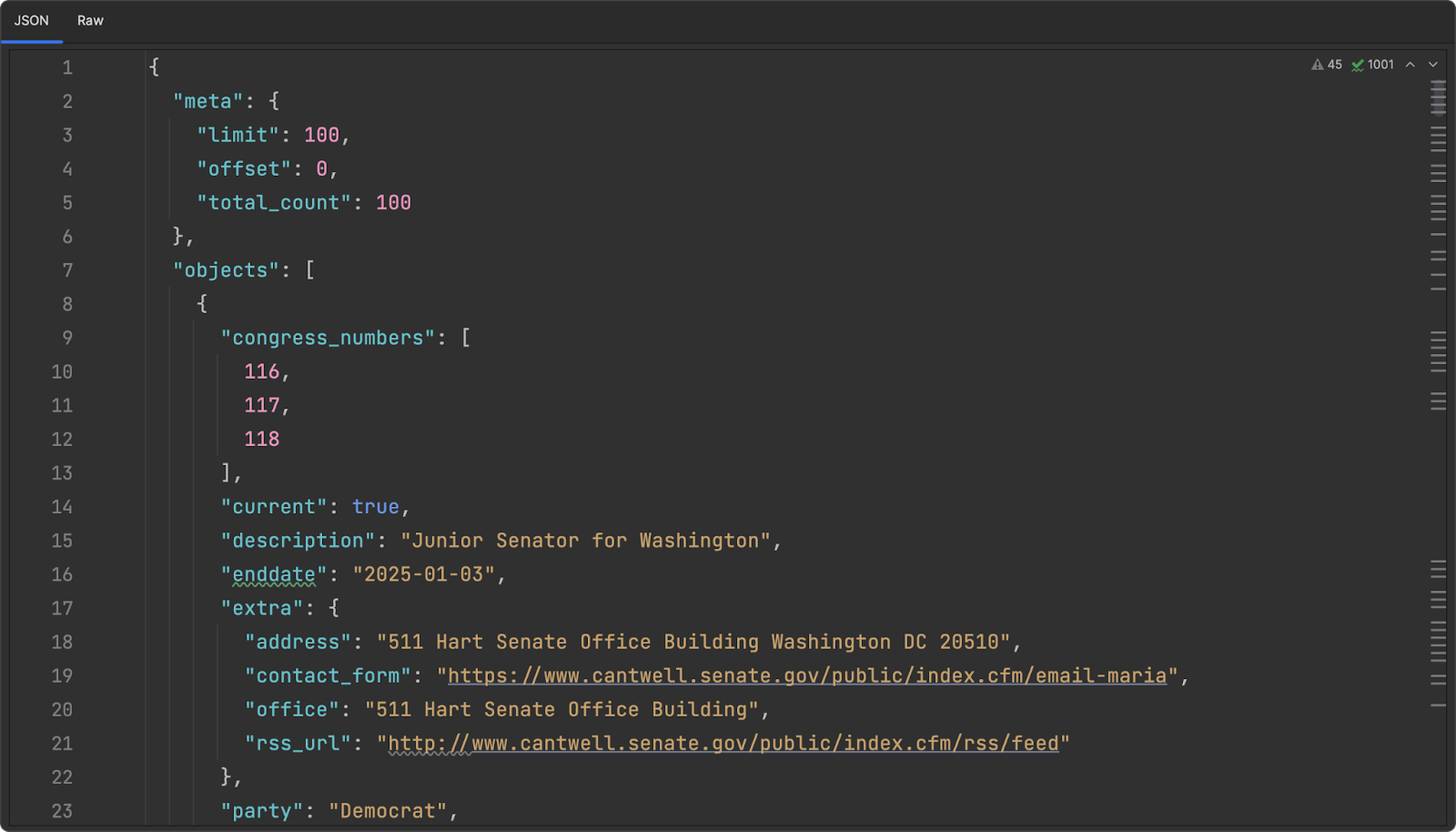Click the value 118 on line 12
The image size is (1456, 832).
[x=261, y=439]
